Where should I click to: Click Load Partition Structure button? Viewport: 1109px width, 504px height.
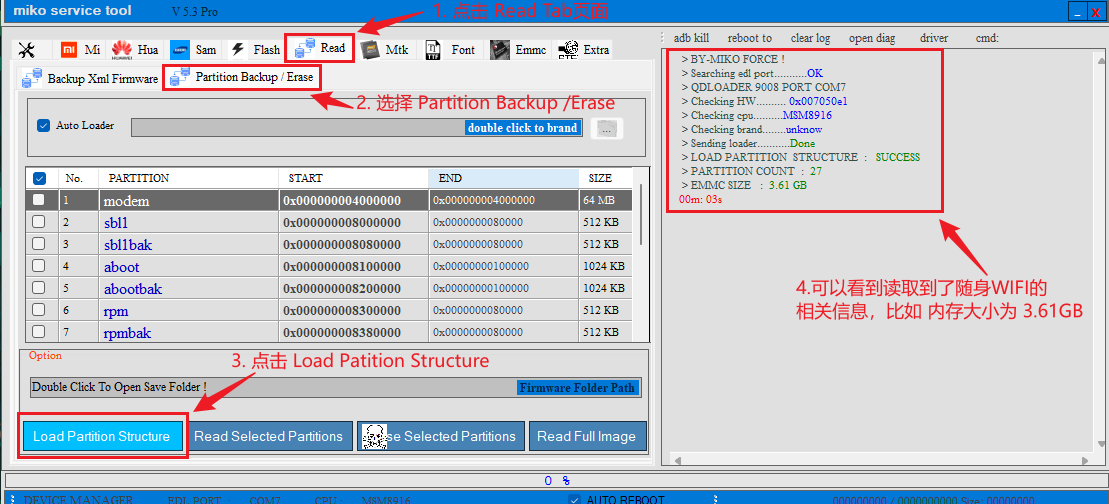click(102, 436)
